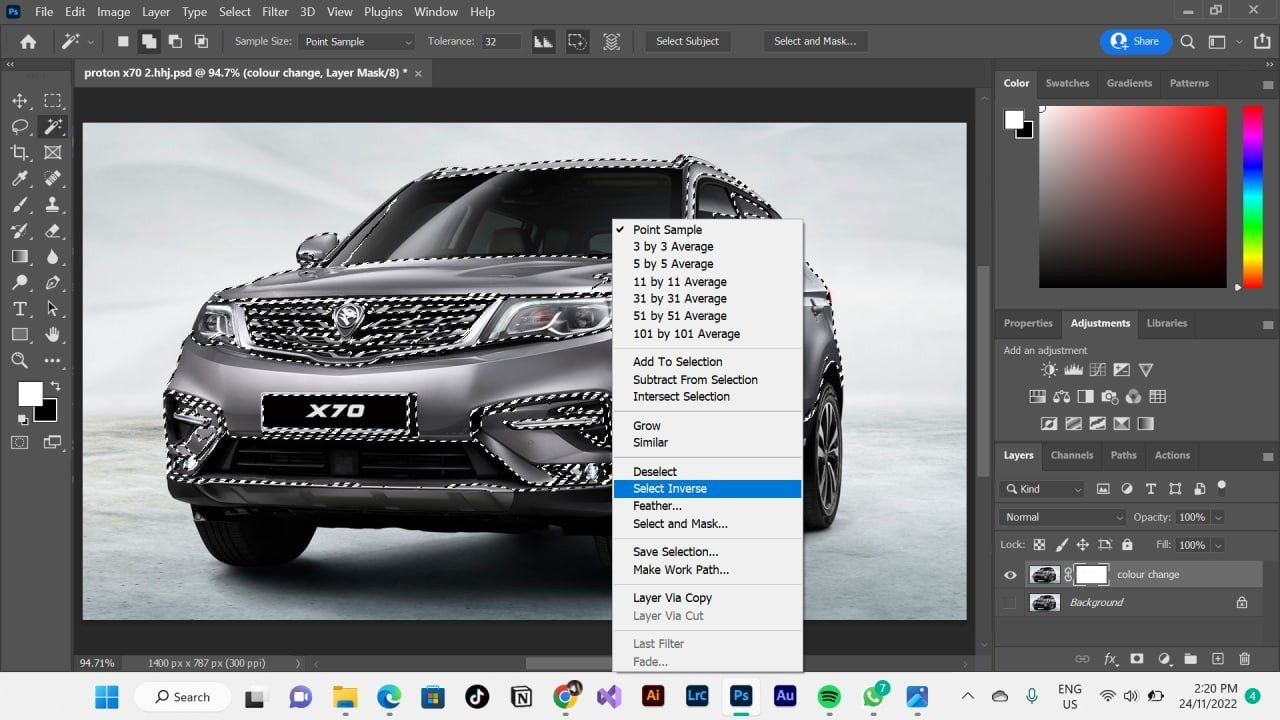This screenshot has height=720, width=1280.
Task: Open the layer Opacity dropdown arrow
Action: tap(1218, 517)
